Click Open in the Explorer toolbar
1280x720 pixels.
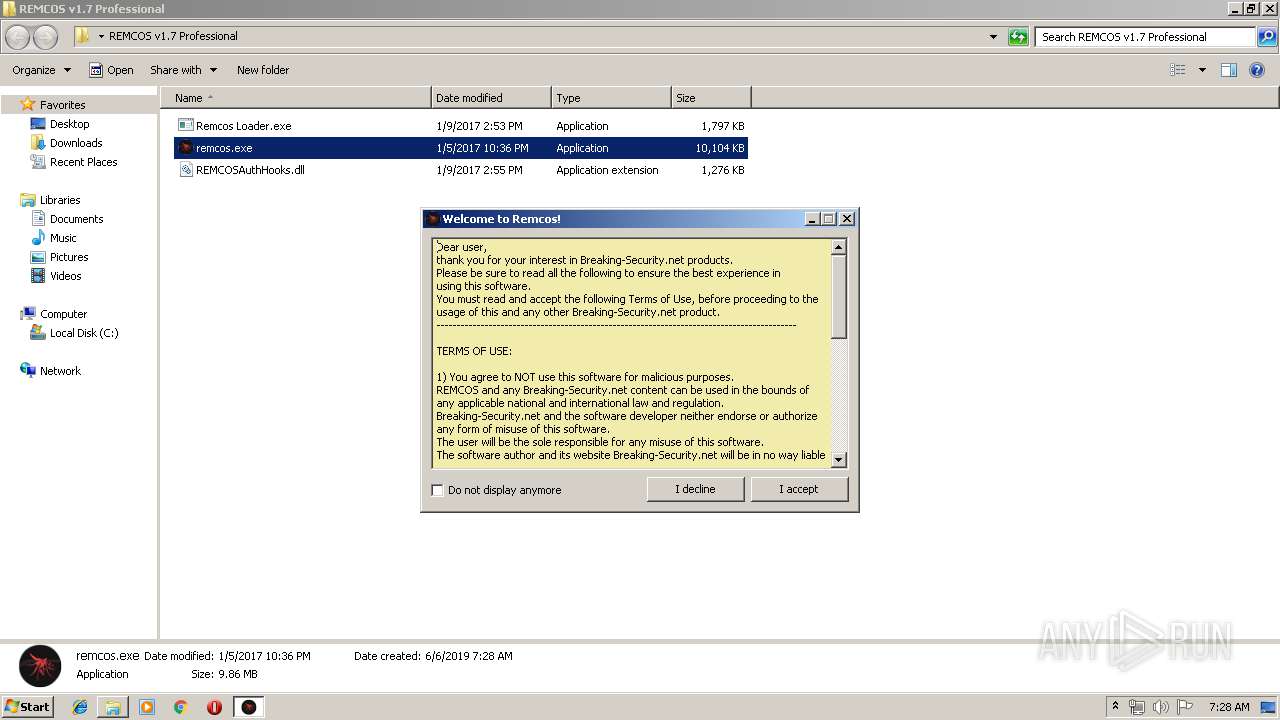tap(111, 70)
